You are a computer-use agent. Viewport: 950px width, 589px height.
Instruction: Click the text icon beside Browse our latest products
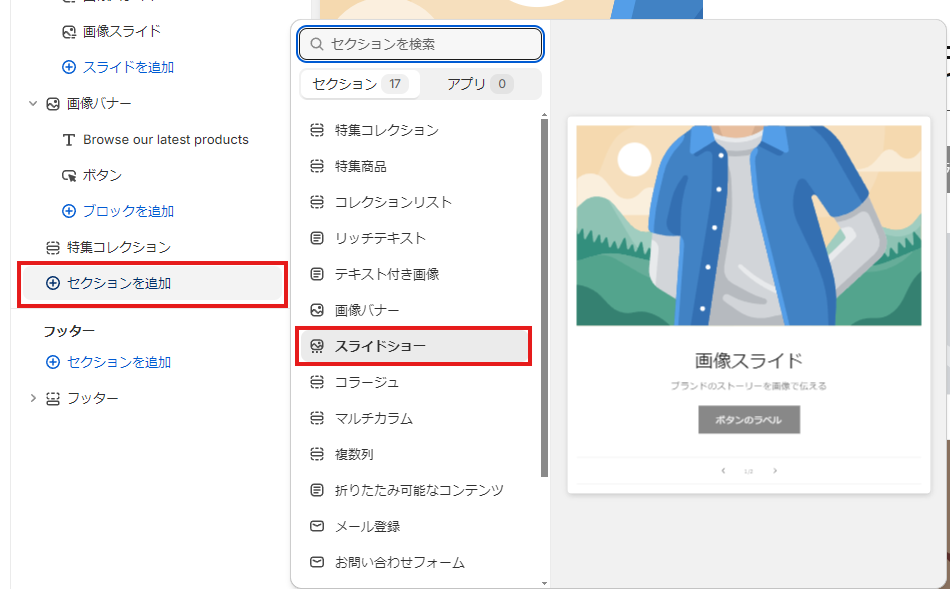[68, 139]
